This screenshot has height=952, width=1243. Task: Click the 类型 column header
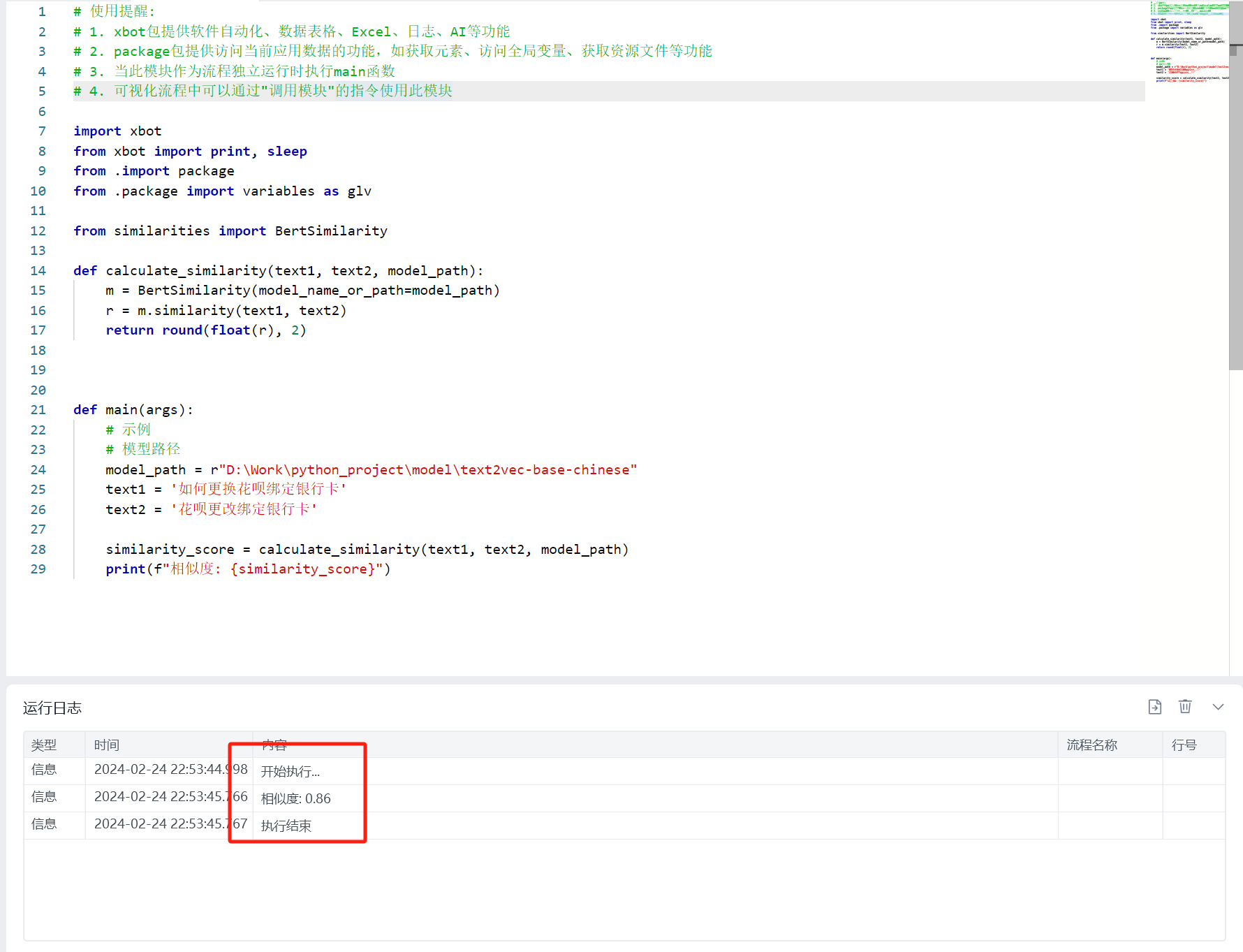coord(44,745)
